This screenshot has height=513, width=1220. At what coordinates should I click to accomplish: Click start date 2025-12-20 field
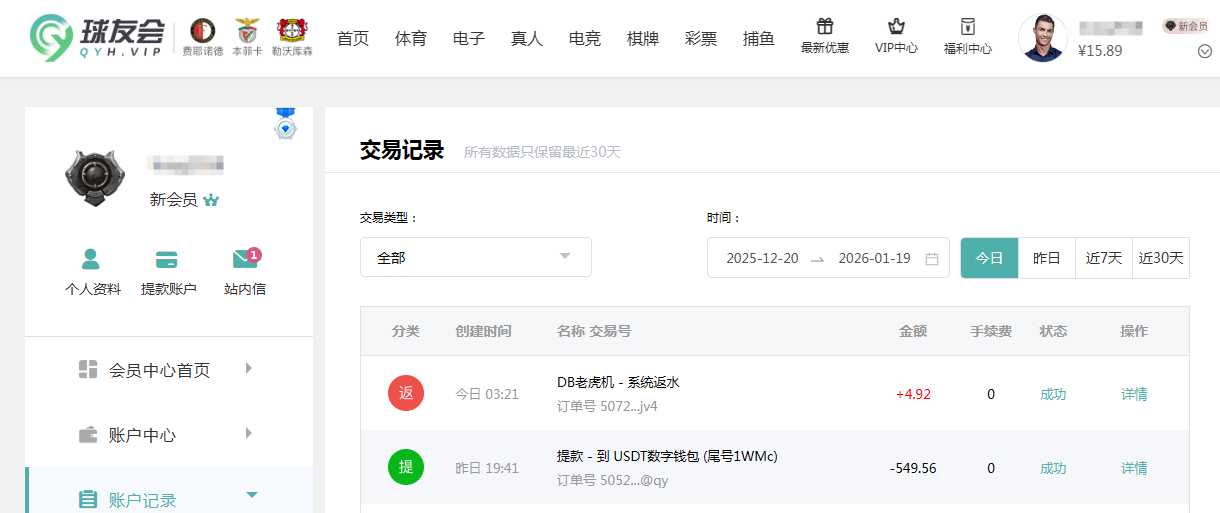[762, 258]
